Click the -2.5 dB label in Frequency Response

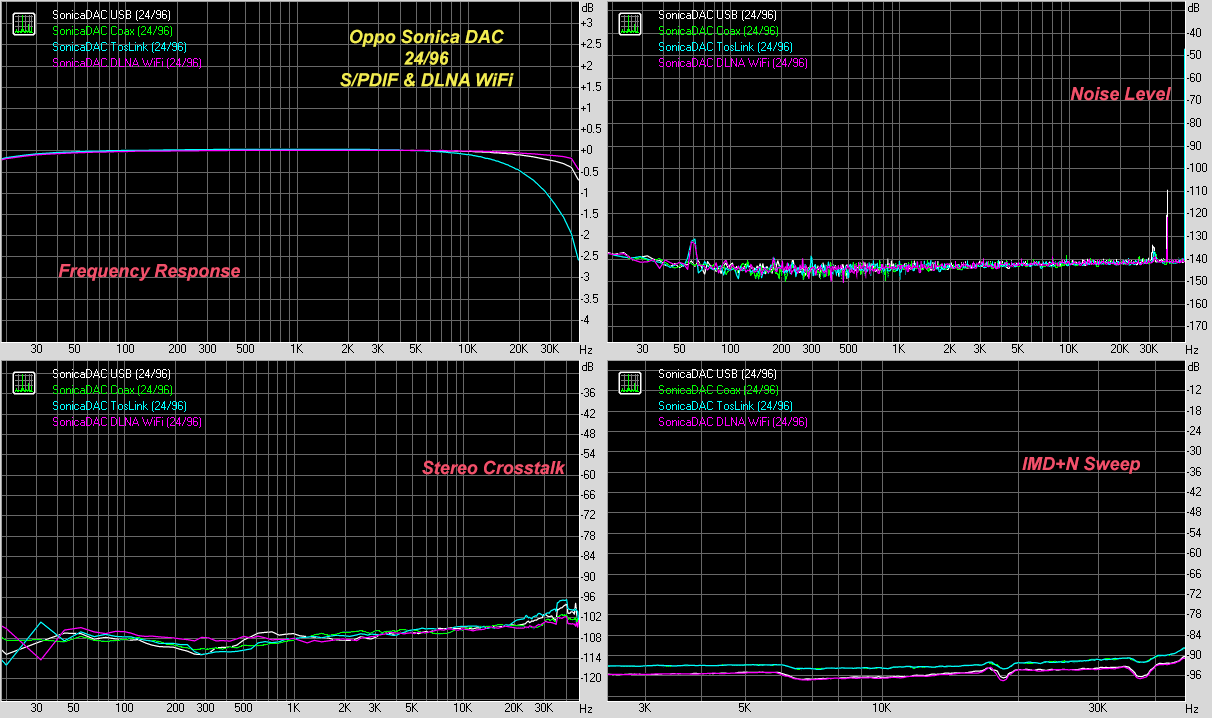point(590,256)
